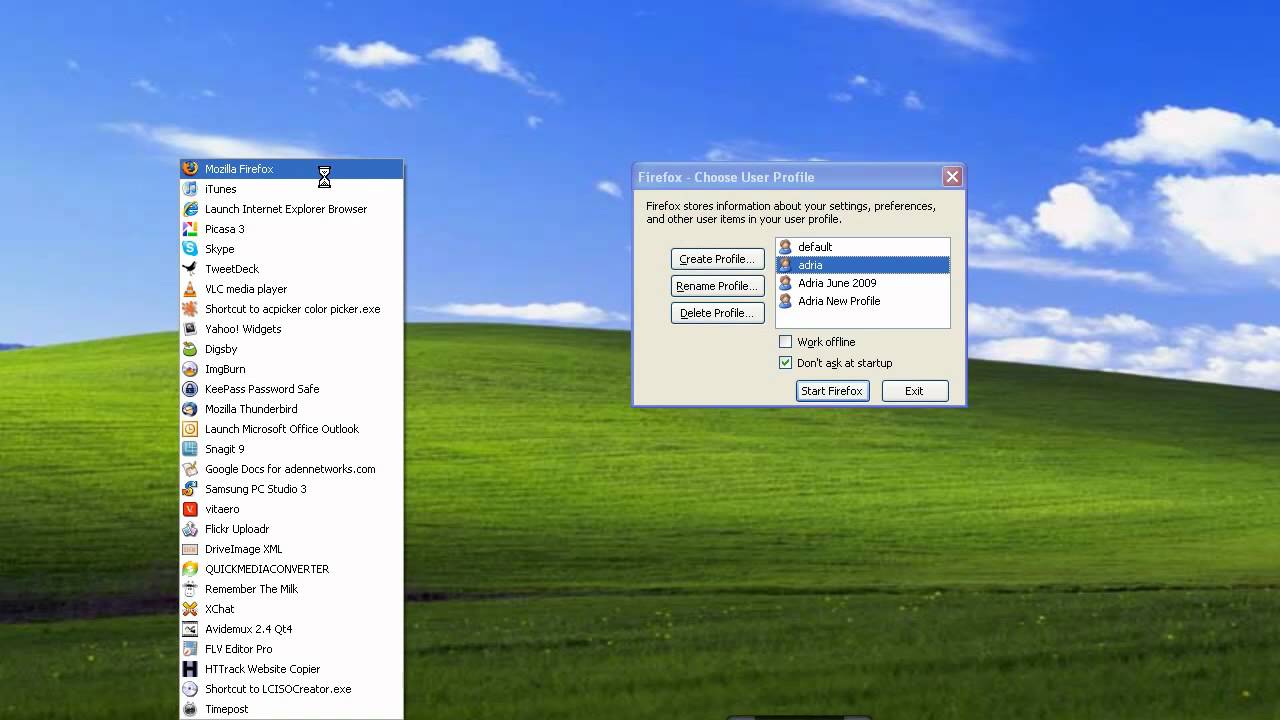Click the FLV Editor Pro icon

click(190, 649)
